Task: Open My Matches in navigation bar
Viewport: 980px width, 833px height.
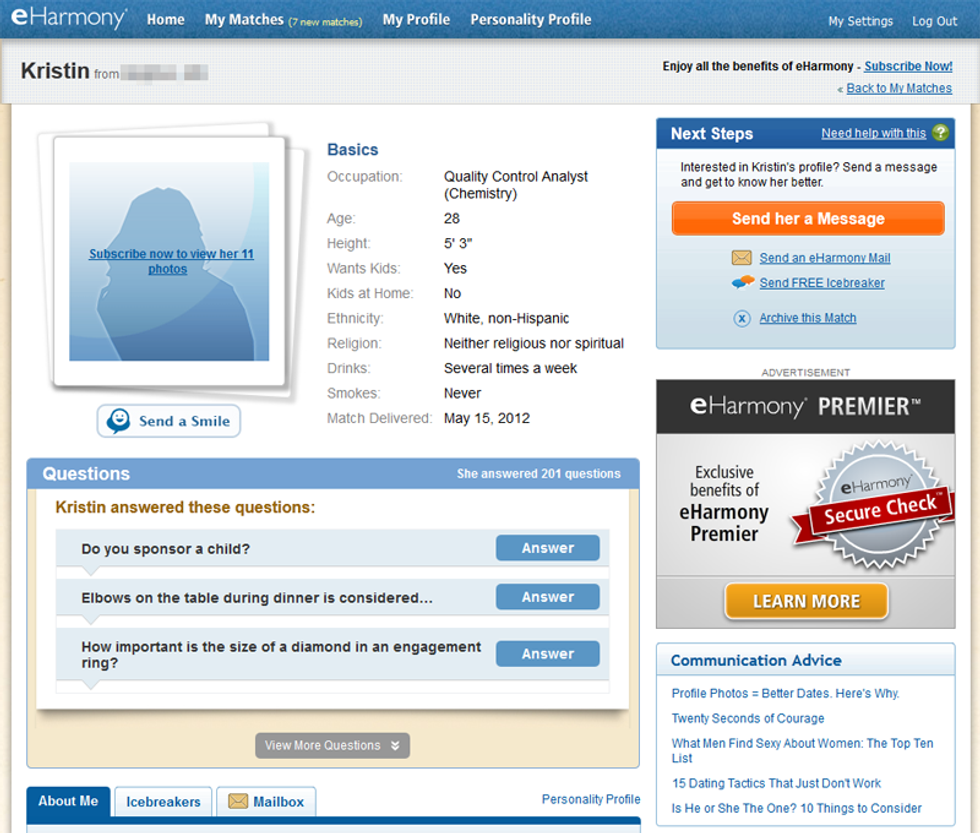Action: pos(244,20)
